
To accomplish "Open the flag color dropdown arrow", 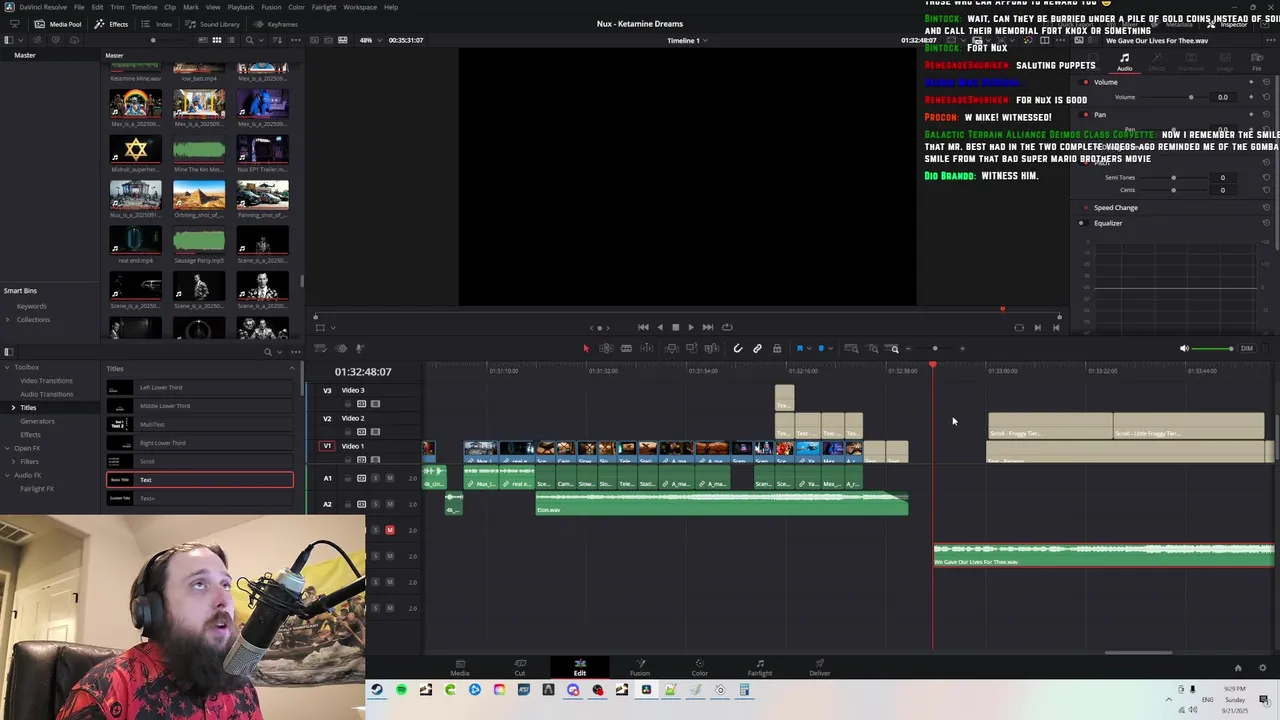I will pyautogui.click(x=808, y=348).
